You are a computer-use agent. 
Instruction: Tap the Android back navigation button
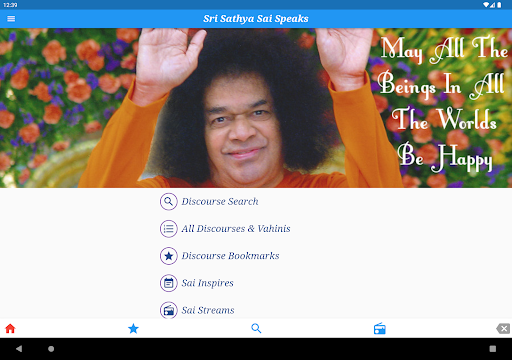point(19,349)
